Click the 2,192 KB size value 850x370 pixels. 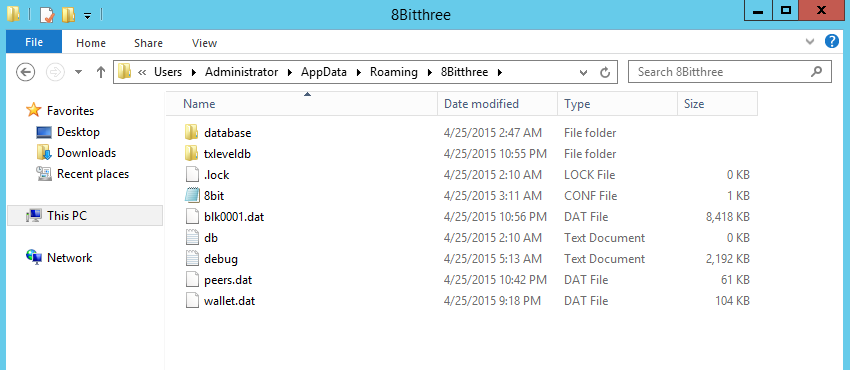click(x=727, y=259)
